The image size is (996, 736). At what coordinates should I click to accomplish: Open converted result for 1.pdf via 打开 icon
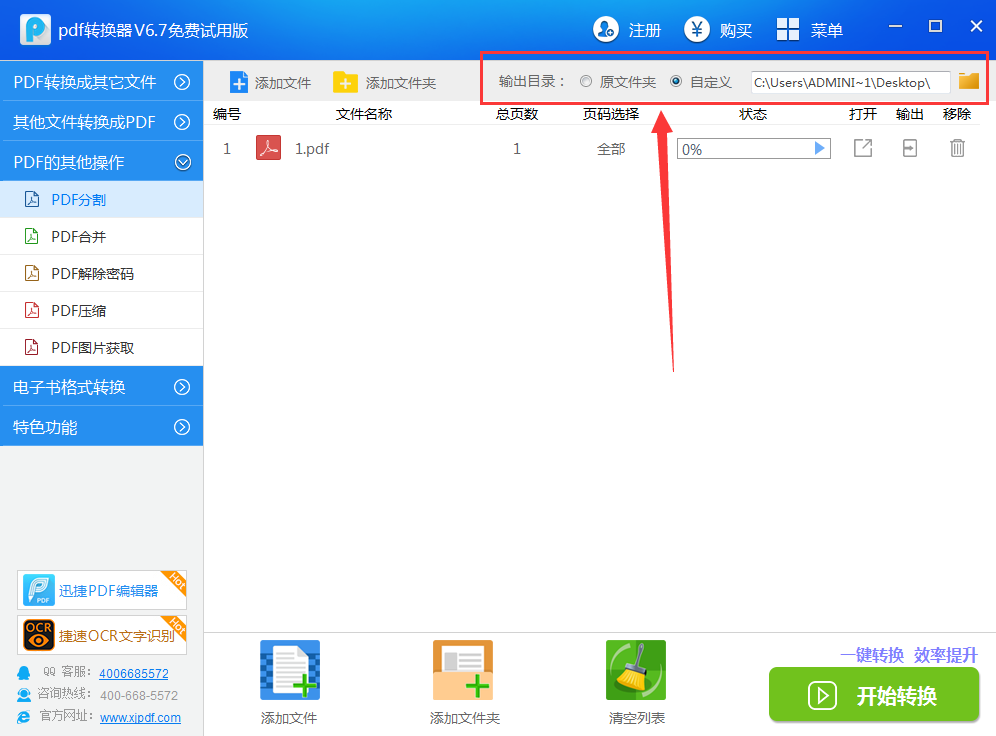coord(862,147)
